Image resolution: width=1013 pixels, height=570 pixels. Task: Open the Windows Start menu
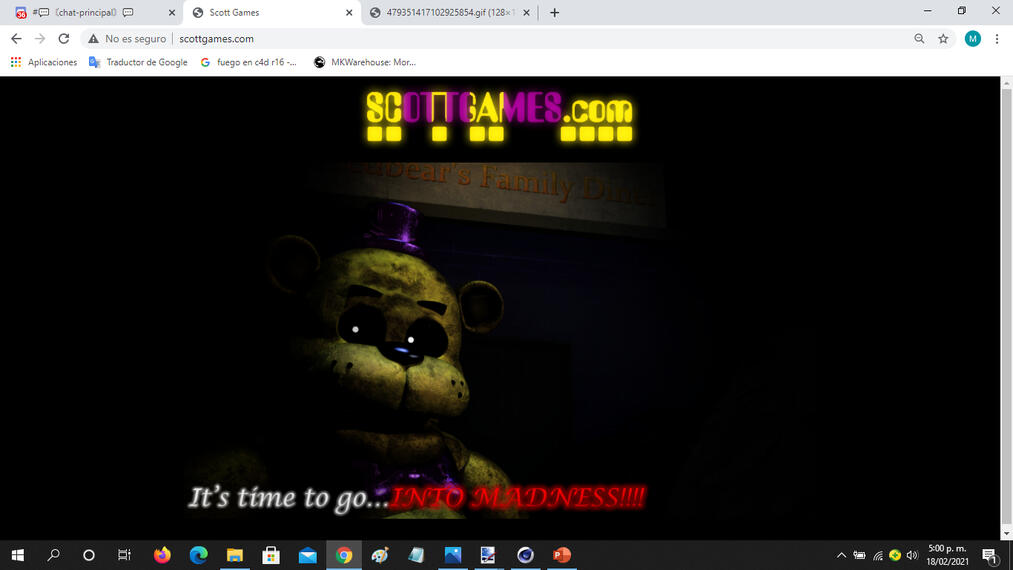[17, 555]
